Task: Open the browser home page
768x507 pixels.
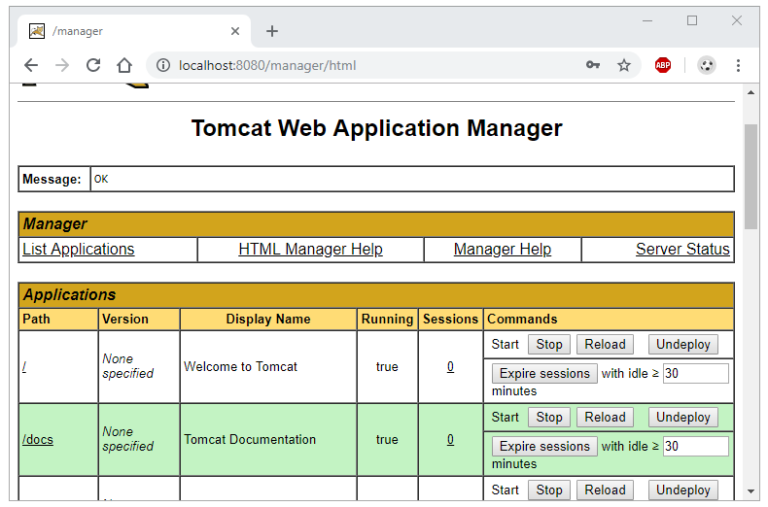Action: click(124, 65)
